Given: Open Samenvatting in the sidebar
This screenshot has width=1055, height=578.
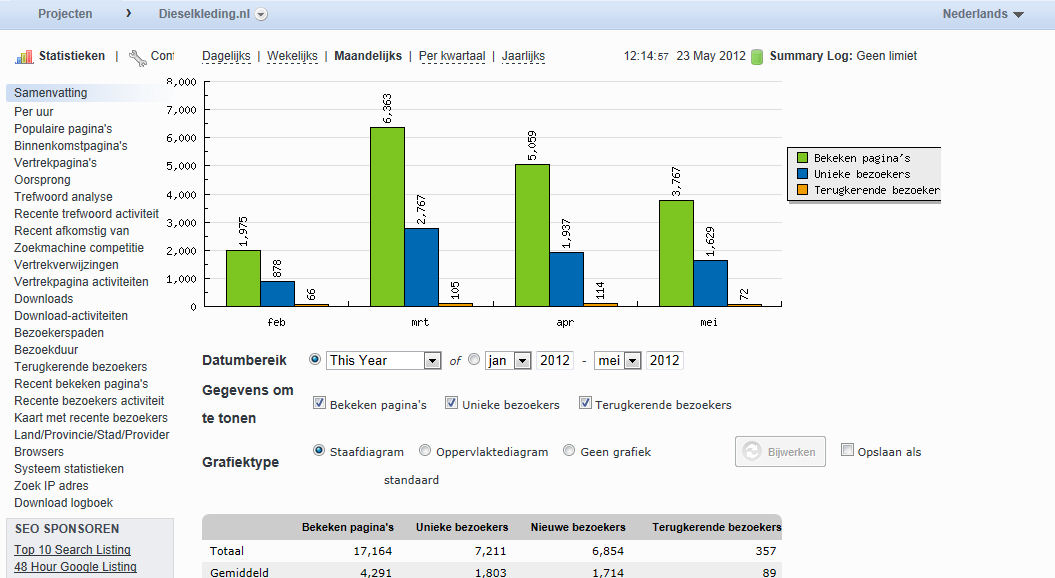Looking at the screenshot, I should [x=50, y=93].
